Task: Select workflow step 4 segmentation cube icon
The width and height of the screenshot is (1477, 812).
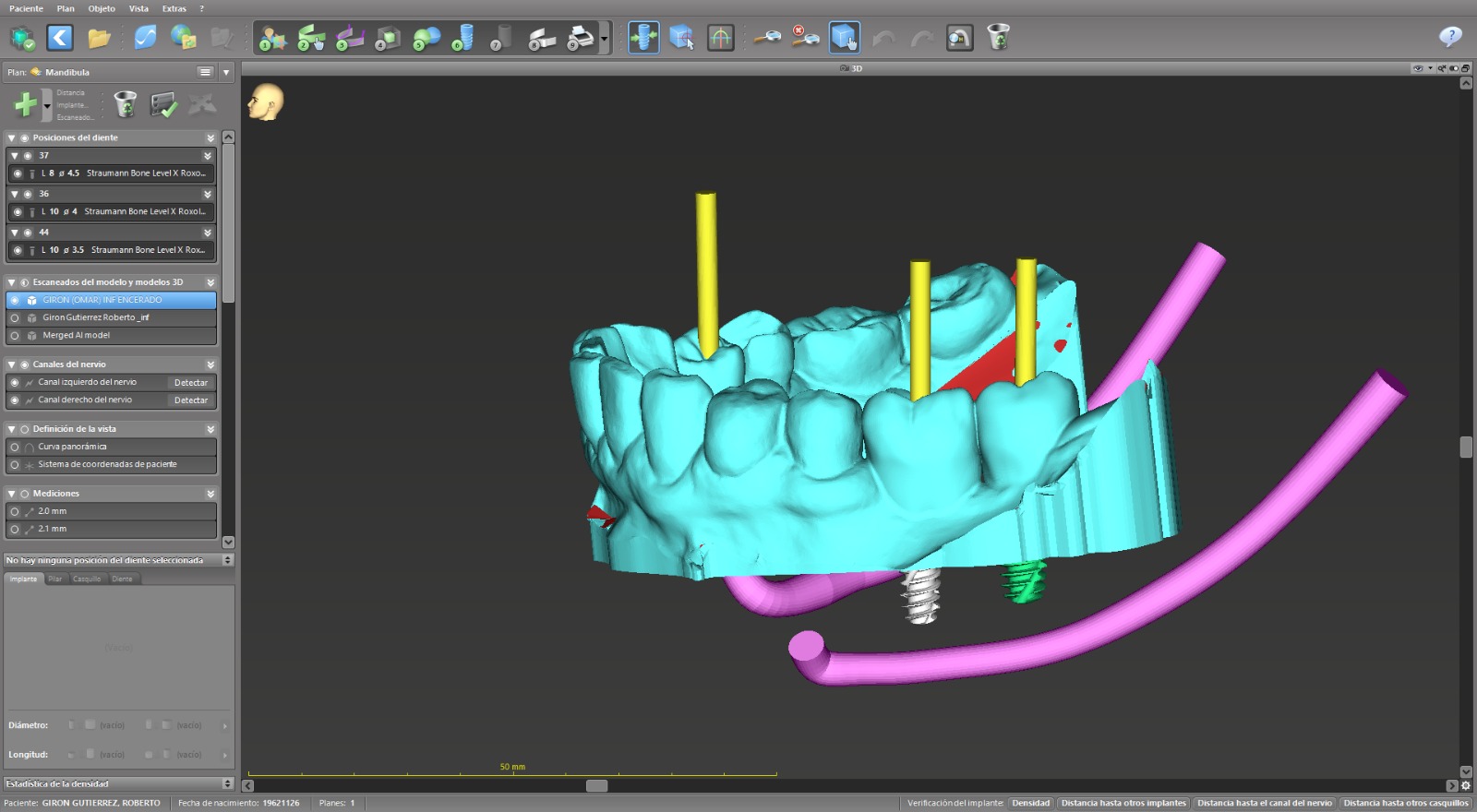Action: tap(388, 38)
